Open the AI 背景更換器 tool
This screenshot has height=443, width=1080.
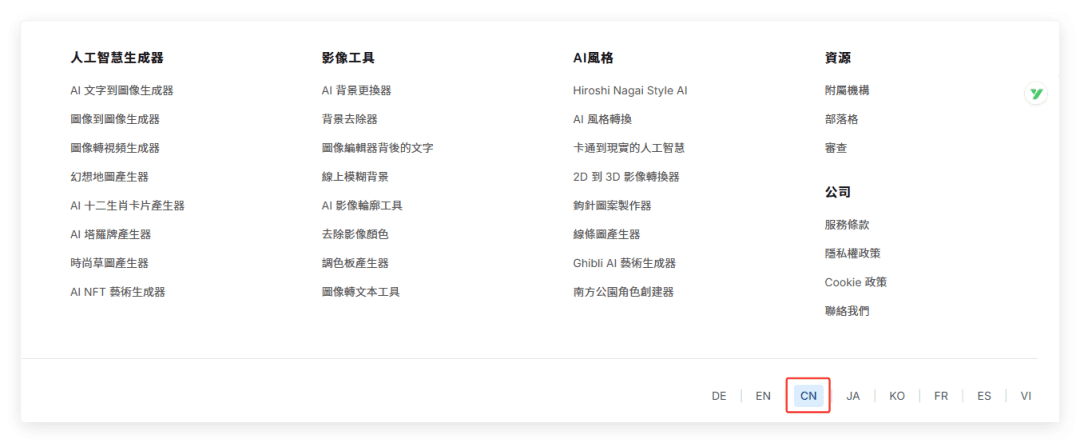[356, 90]
